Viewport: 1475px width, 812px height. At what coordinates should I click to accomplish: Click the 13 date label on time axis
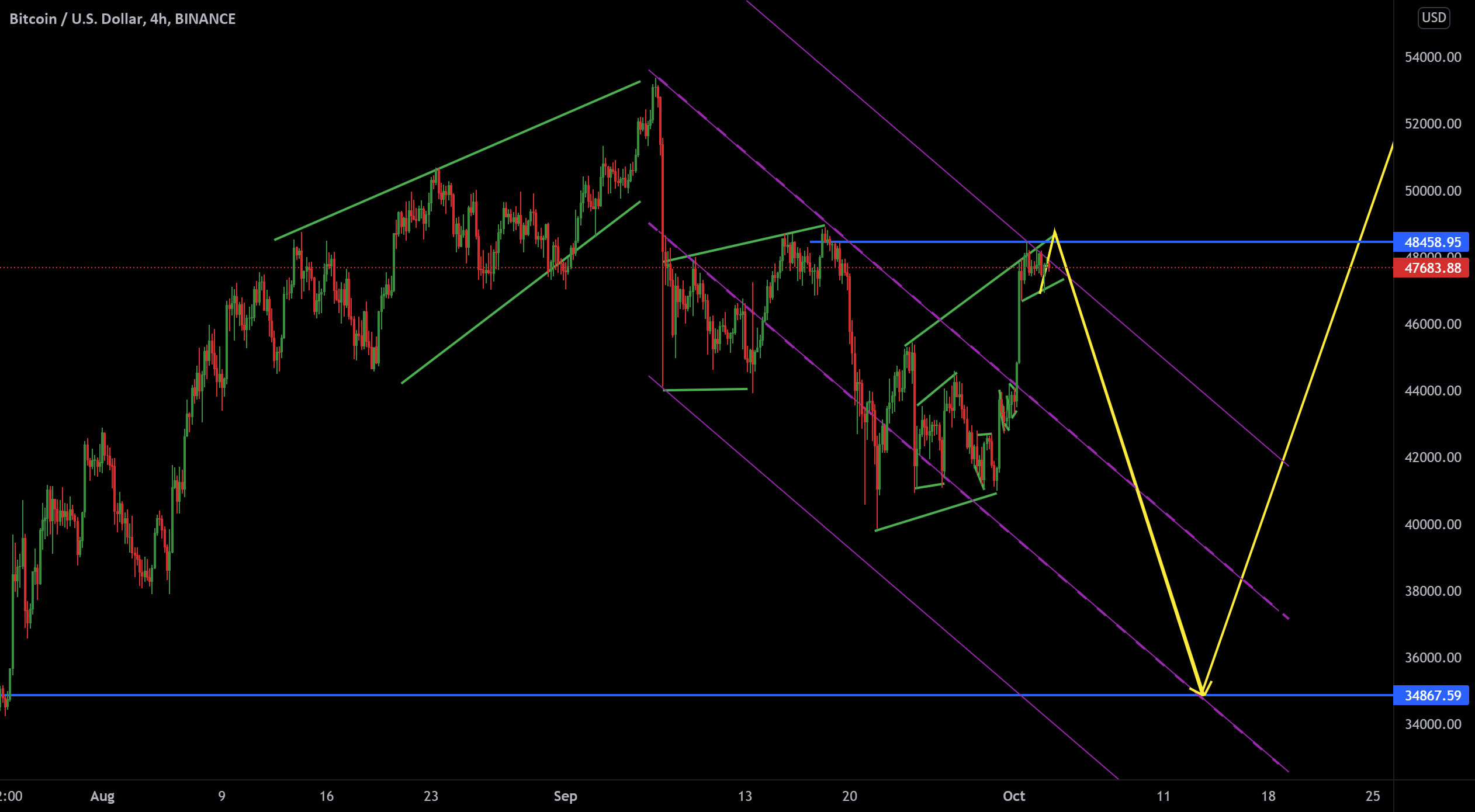tap(745, 796)
